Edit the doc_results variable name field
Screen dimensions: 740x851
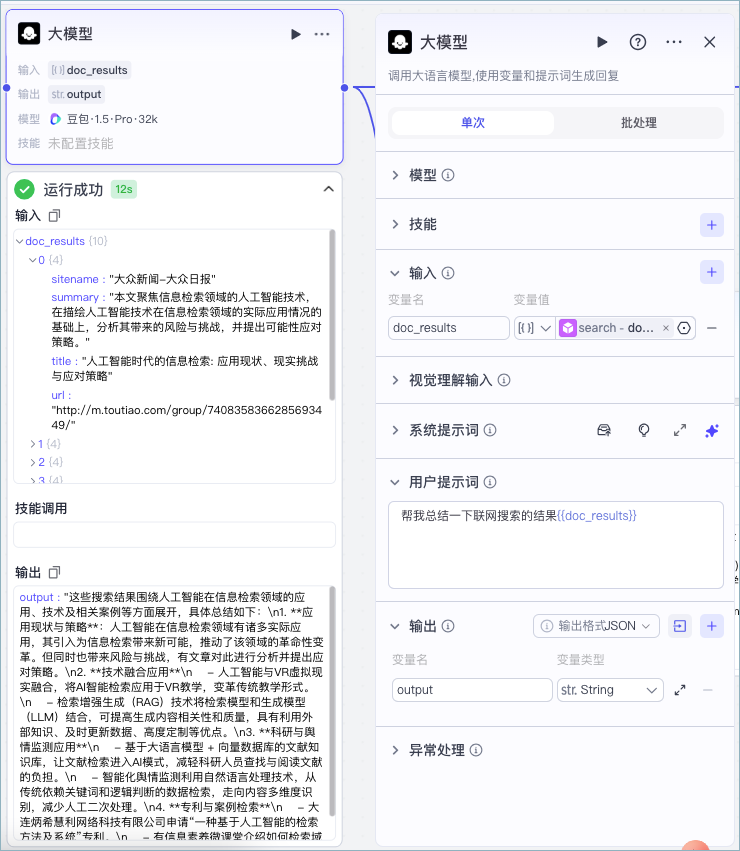pyautogui.click(x=448, y=328)
